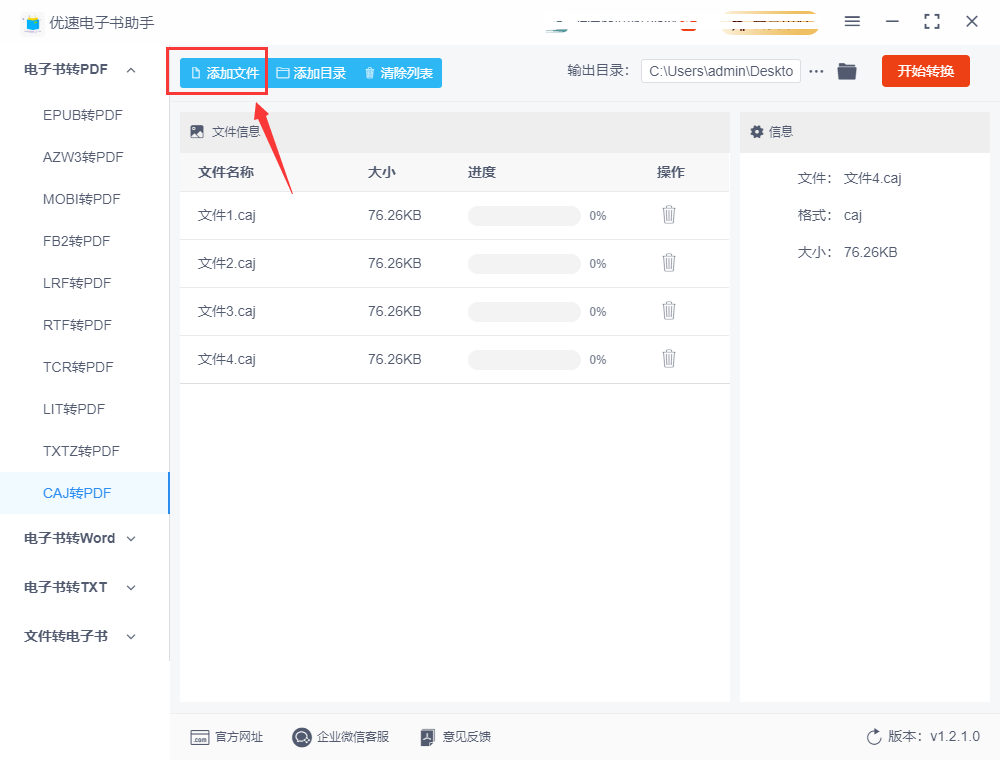Start conversion with 开始转换
Screen dimensions: 1000x760
(925, 71)
